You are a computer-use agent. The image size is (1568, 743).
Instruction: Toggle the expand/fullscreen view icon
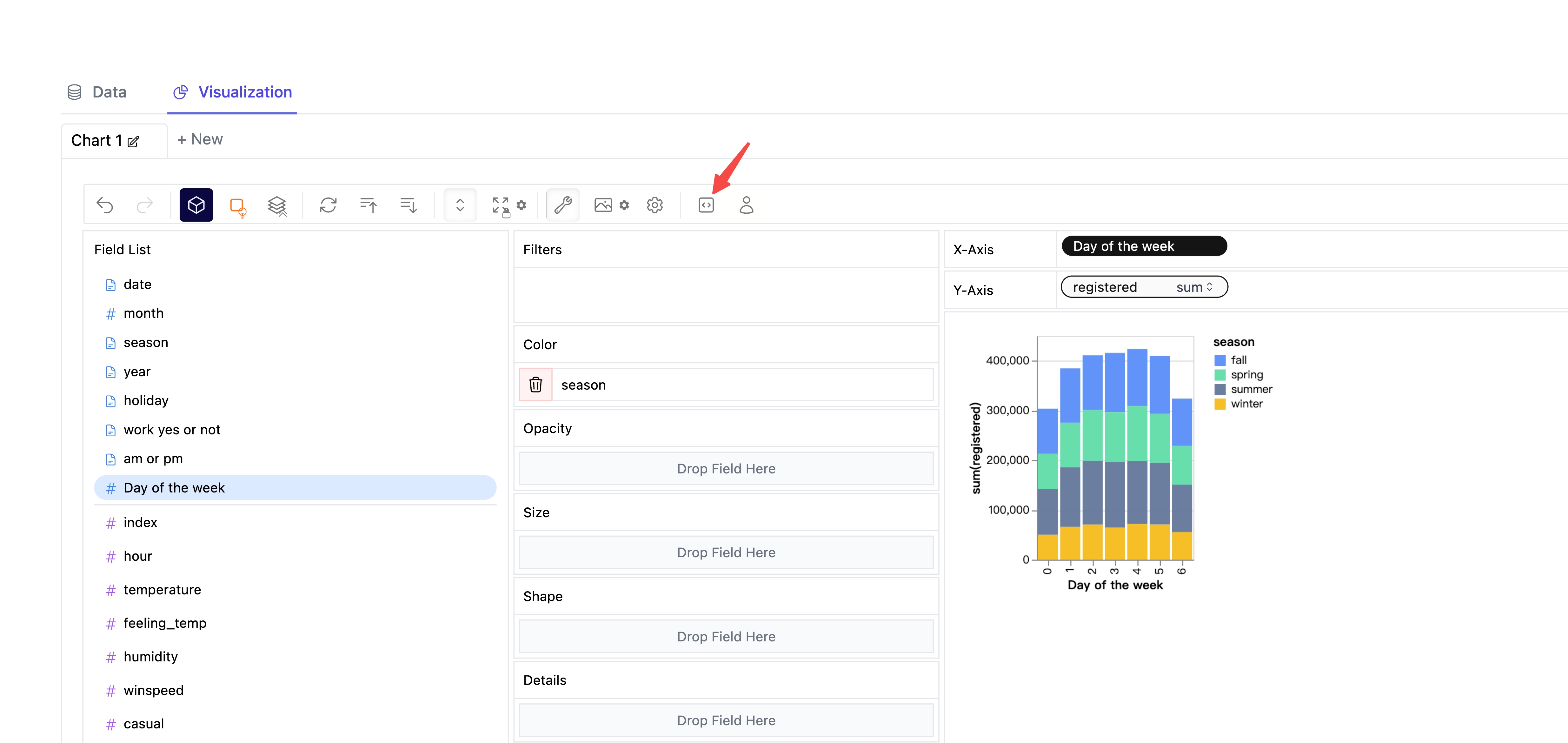click(x=500, y=205)
